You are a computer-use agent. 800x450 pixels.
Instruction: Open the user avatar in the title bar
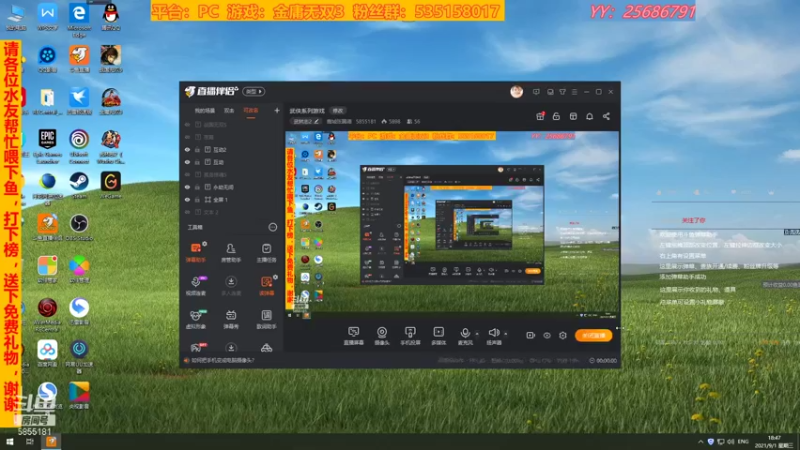tap(516, 91)
